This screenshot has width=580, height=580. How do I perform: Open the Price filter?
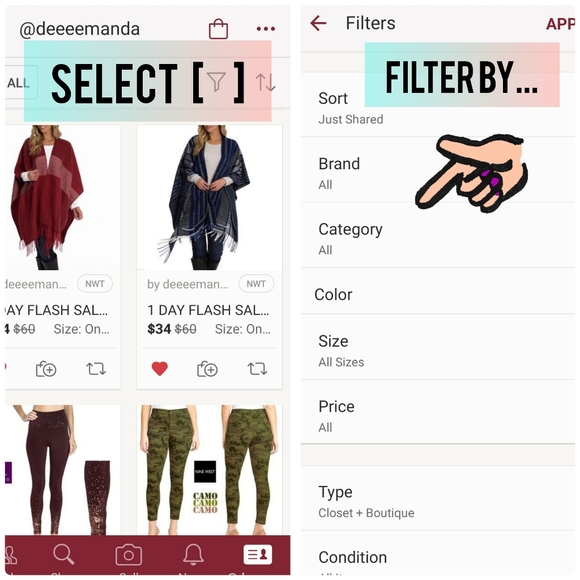438,412
